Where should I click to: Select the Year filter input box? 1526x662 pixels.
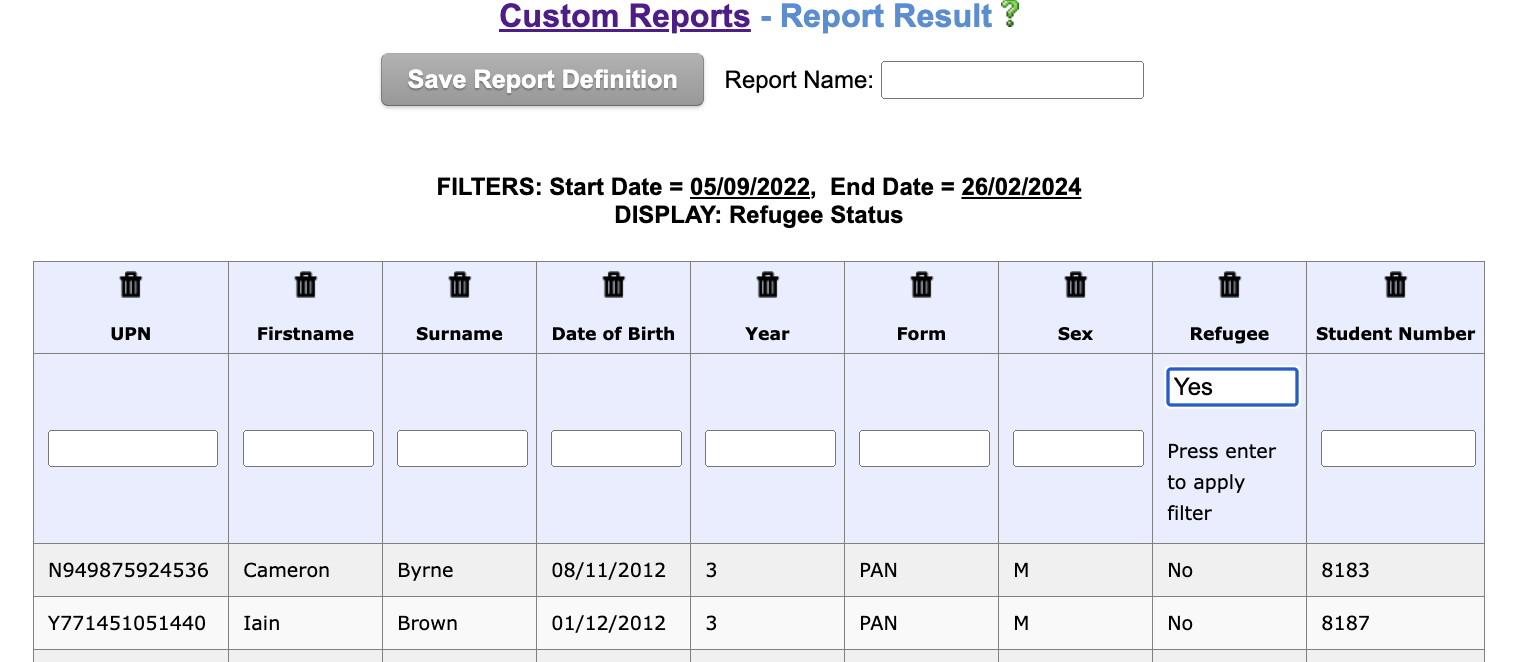pyautogui.click(x=770, y=448)
